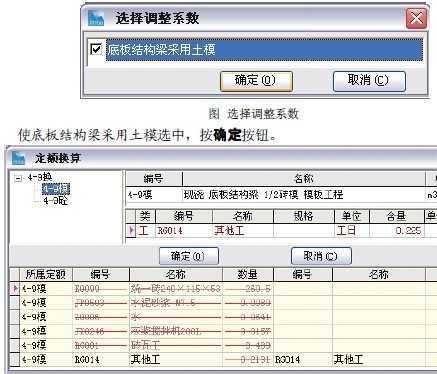The image size is (437, 374).
Task: Click the 规格 column header
Action: [303, 216]
